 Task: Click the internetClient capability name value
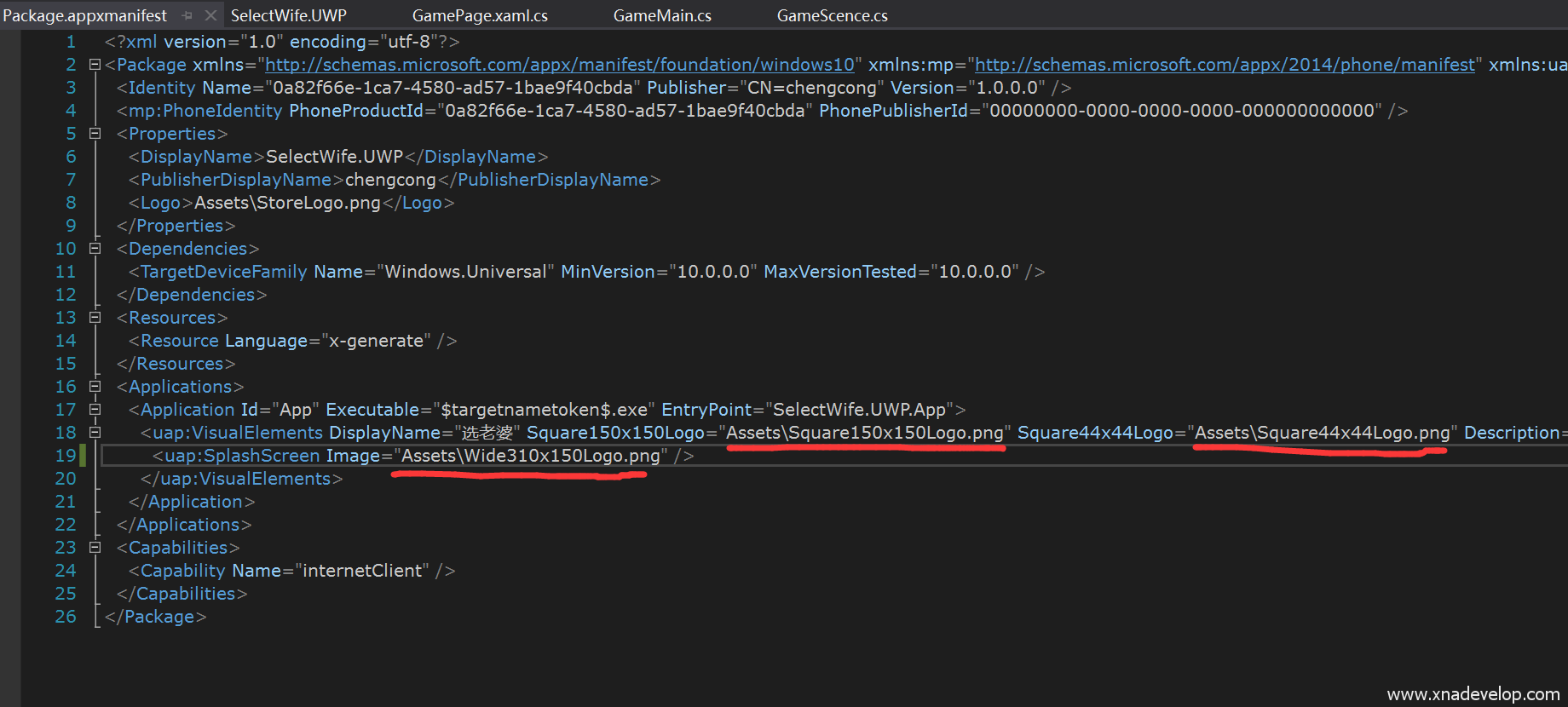[x=362, y=571]
